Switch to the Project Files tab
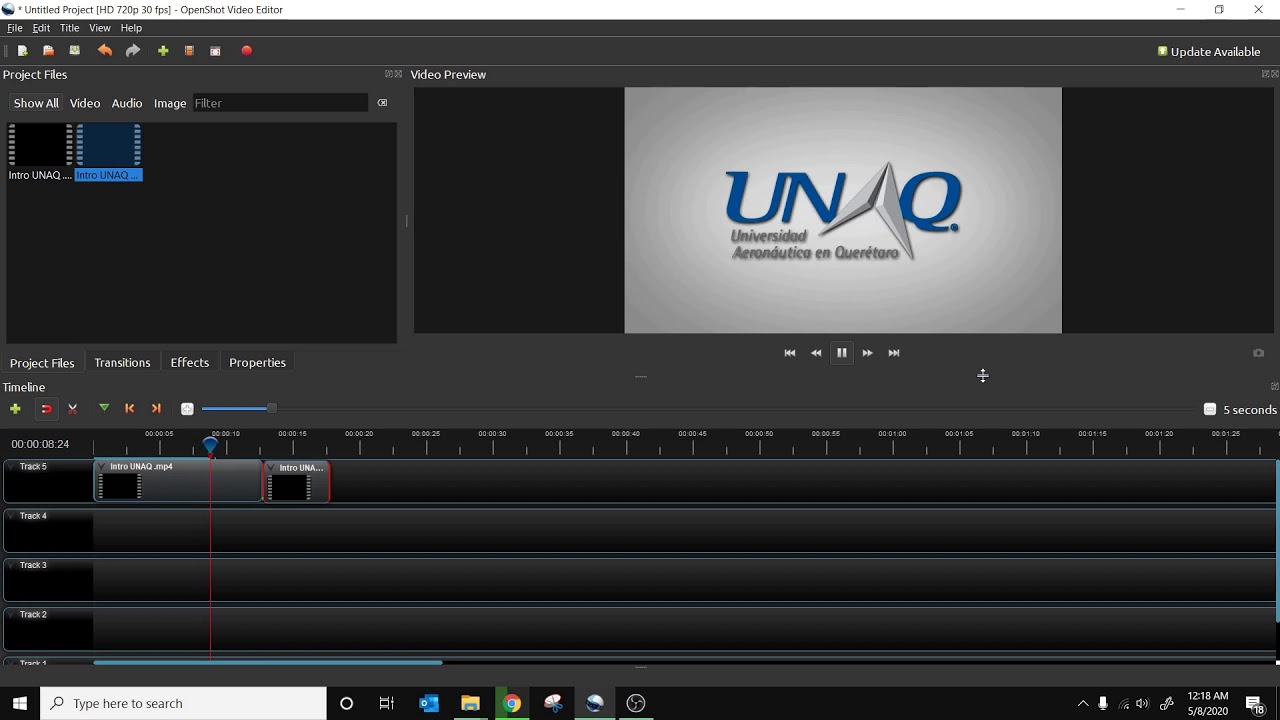This screenshot has width=1280, height=720. click(42, 363)
